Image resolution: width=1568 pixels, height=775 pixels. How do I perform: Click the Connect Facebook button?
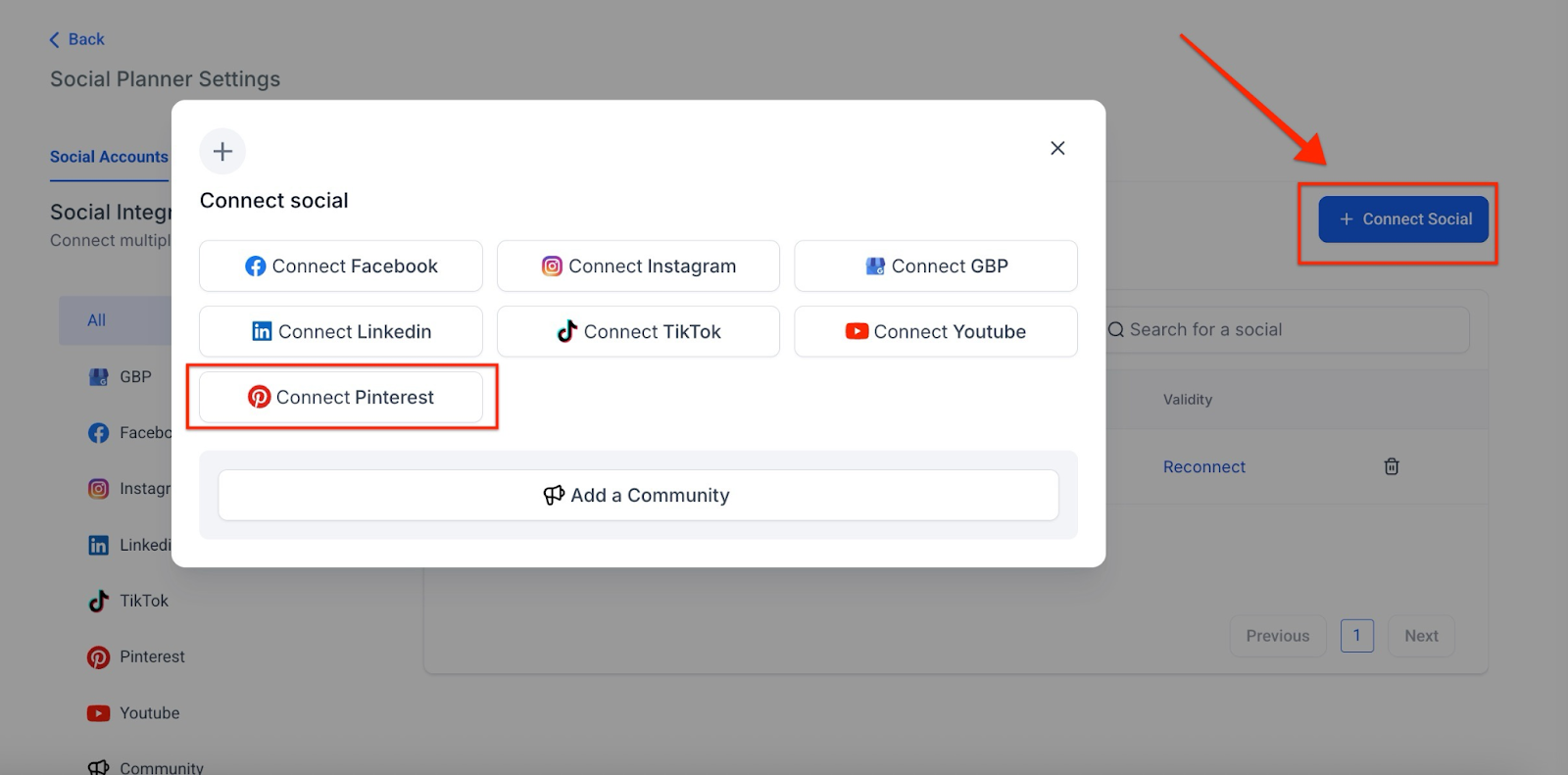click(x=341, y=266)
